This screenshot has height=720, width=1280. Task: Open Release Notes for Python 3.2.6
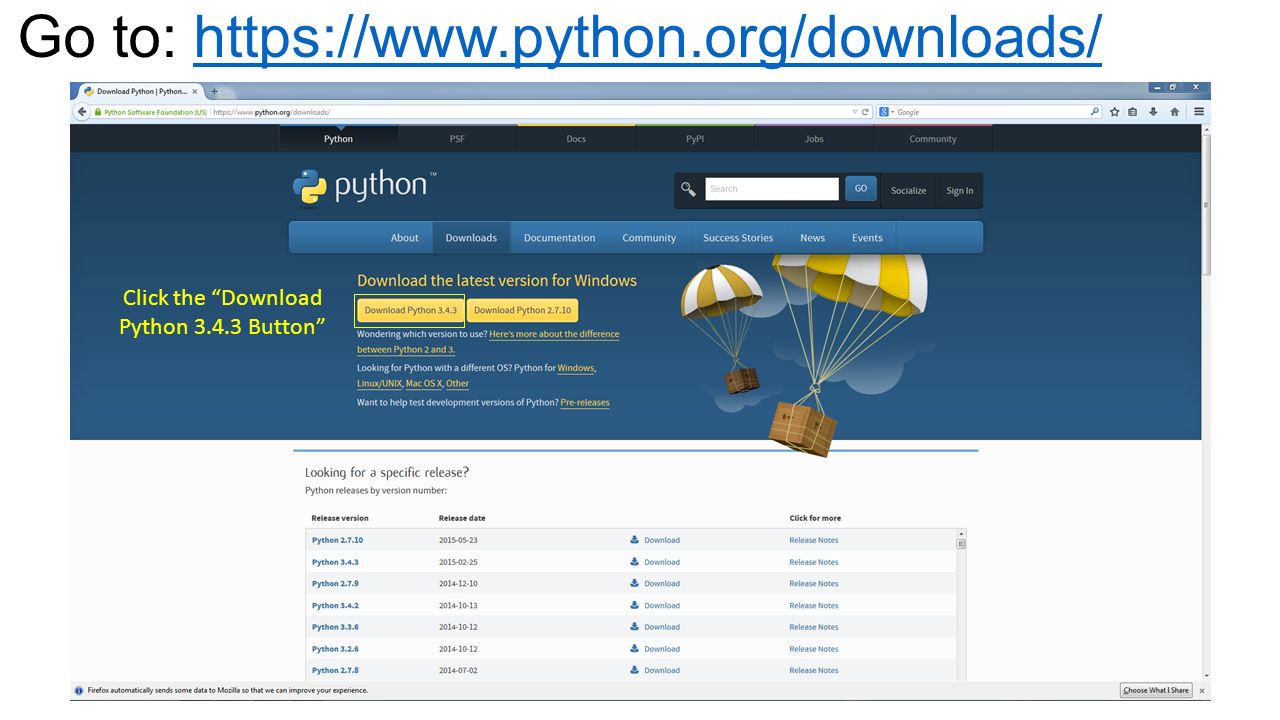pyautogui.click(x=814, y=649)
